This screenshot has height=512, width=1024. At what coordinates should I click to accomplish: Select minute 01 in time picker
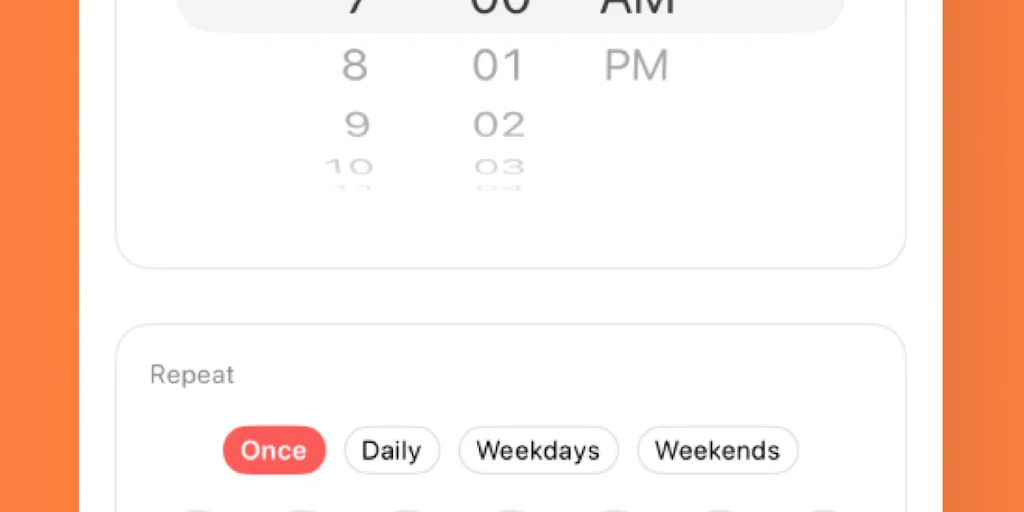point(498,66)
